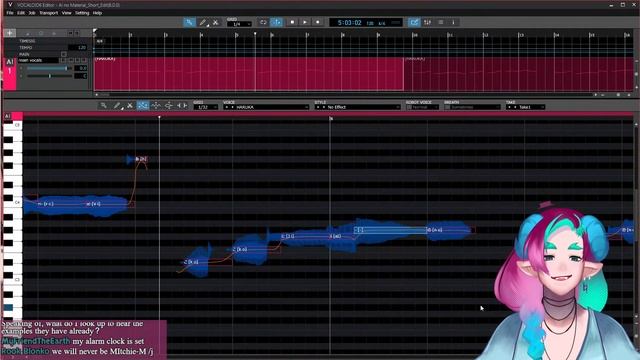Viewport: 640px width, 360px height.
Task: Select the scissors cut tool in the top toolbar
Action: [x=216, y=22]
